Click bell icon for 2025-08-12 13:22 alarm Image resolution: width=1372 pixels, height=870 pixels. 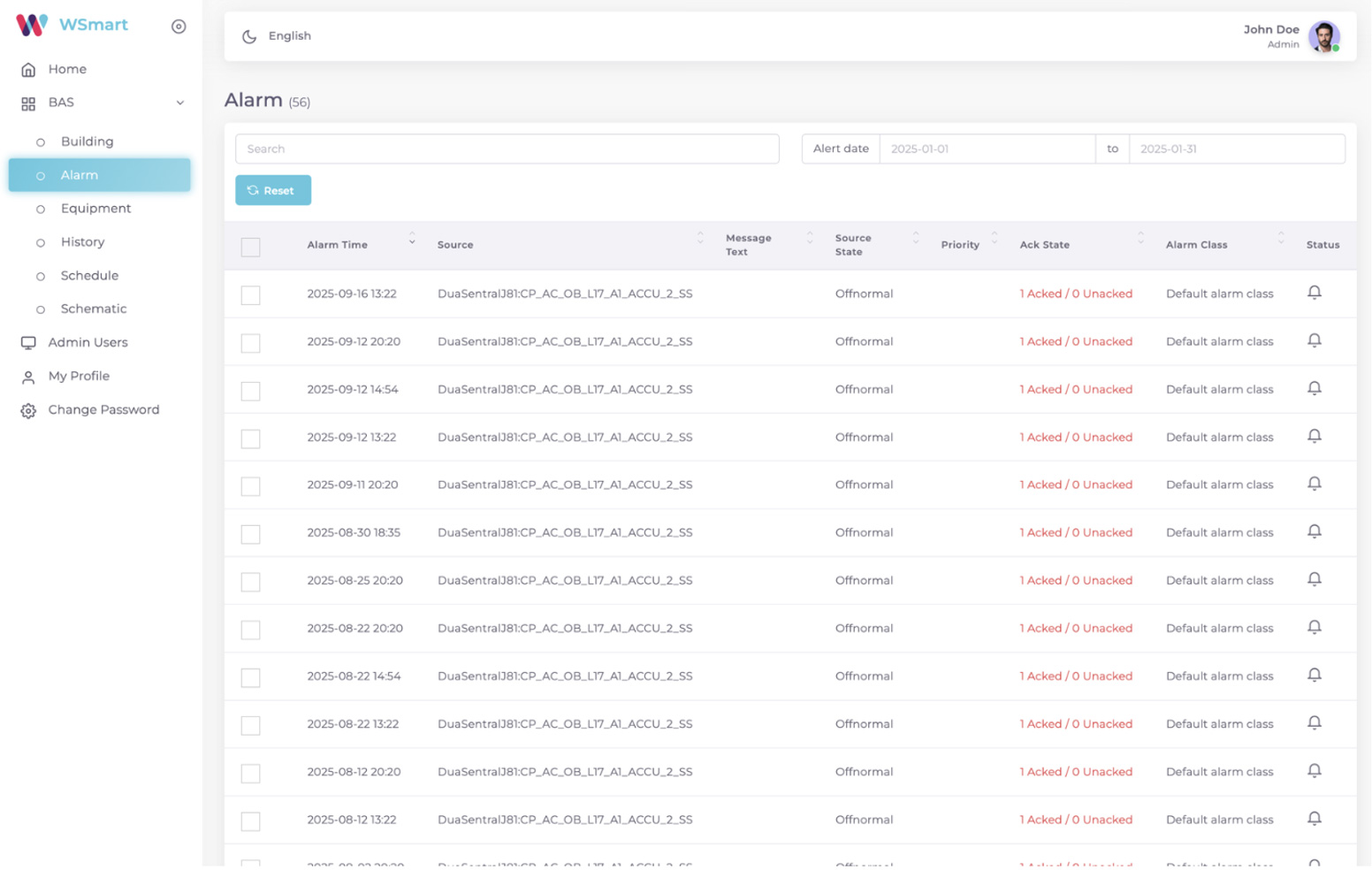[1315, 818]
